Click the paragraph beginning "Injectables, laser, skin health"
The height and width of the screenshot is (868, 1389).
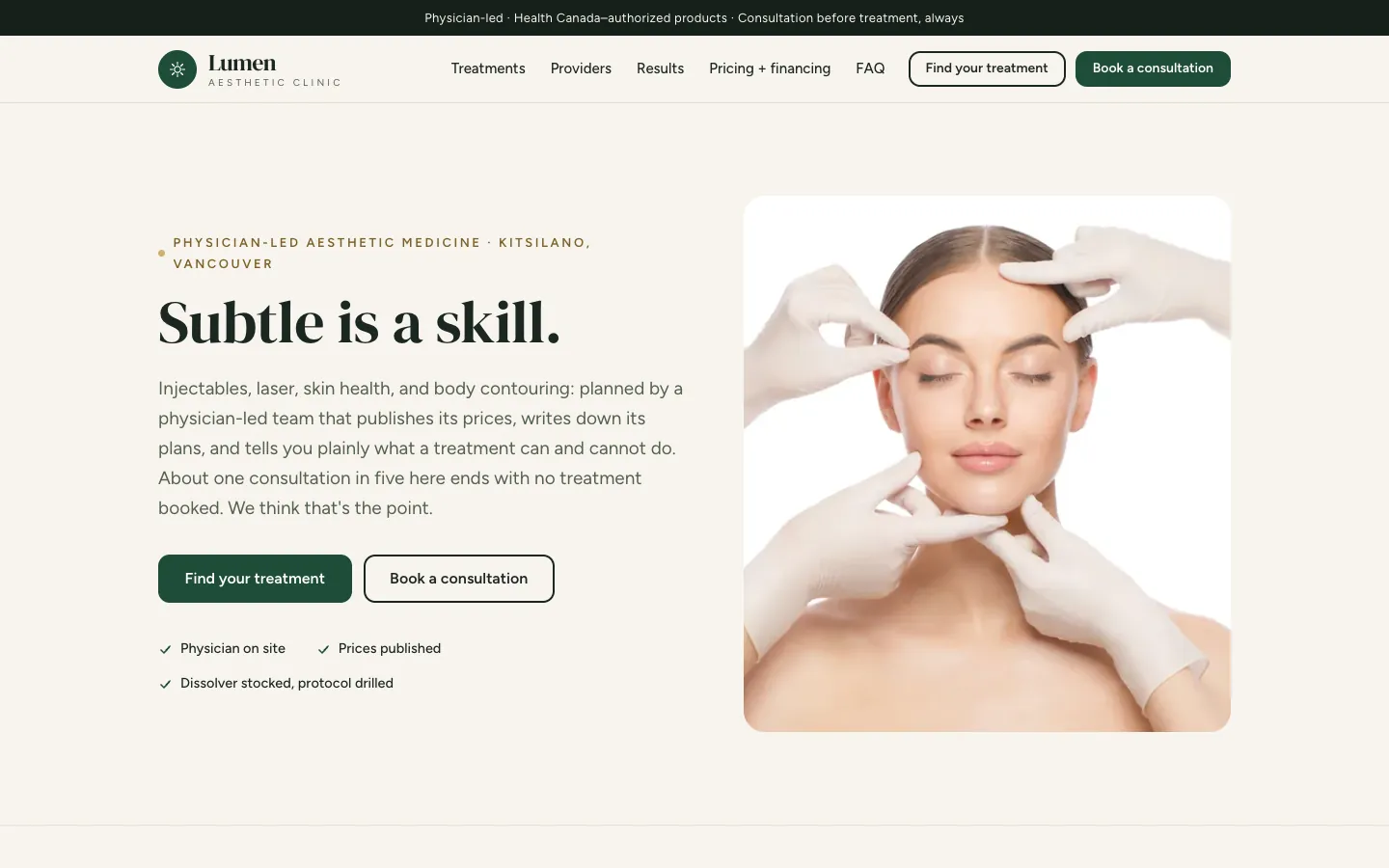click(421, 448)
